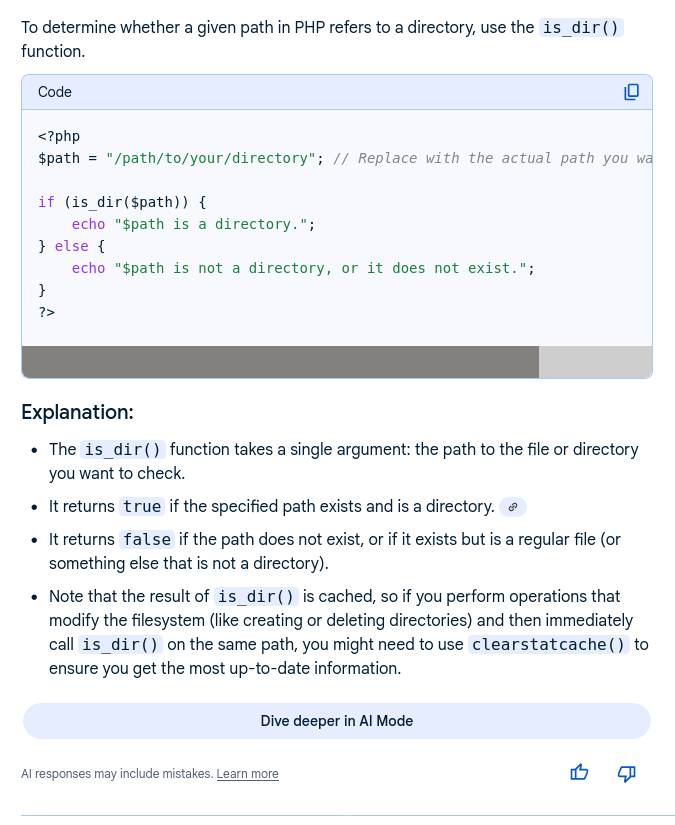Open the source link chip after 'is a directory.'
The image size is (675, 825).
click(512, 507)
